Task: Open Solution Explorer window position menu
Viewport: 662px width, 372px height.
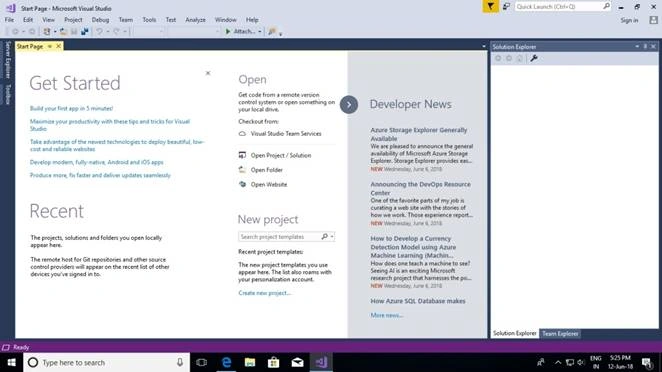Action: pos(637,46)
